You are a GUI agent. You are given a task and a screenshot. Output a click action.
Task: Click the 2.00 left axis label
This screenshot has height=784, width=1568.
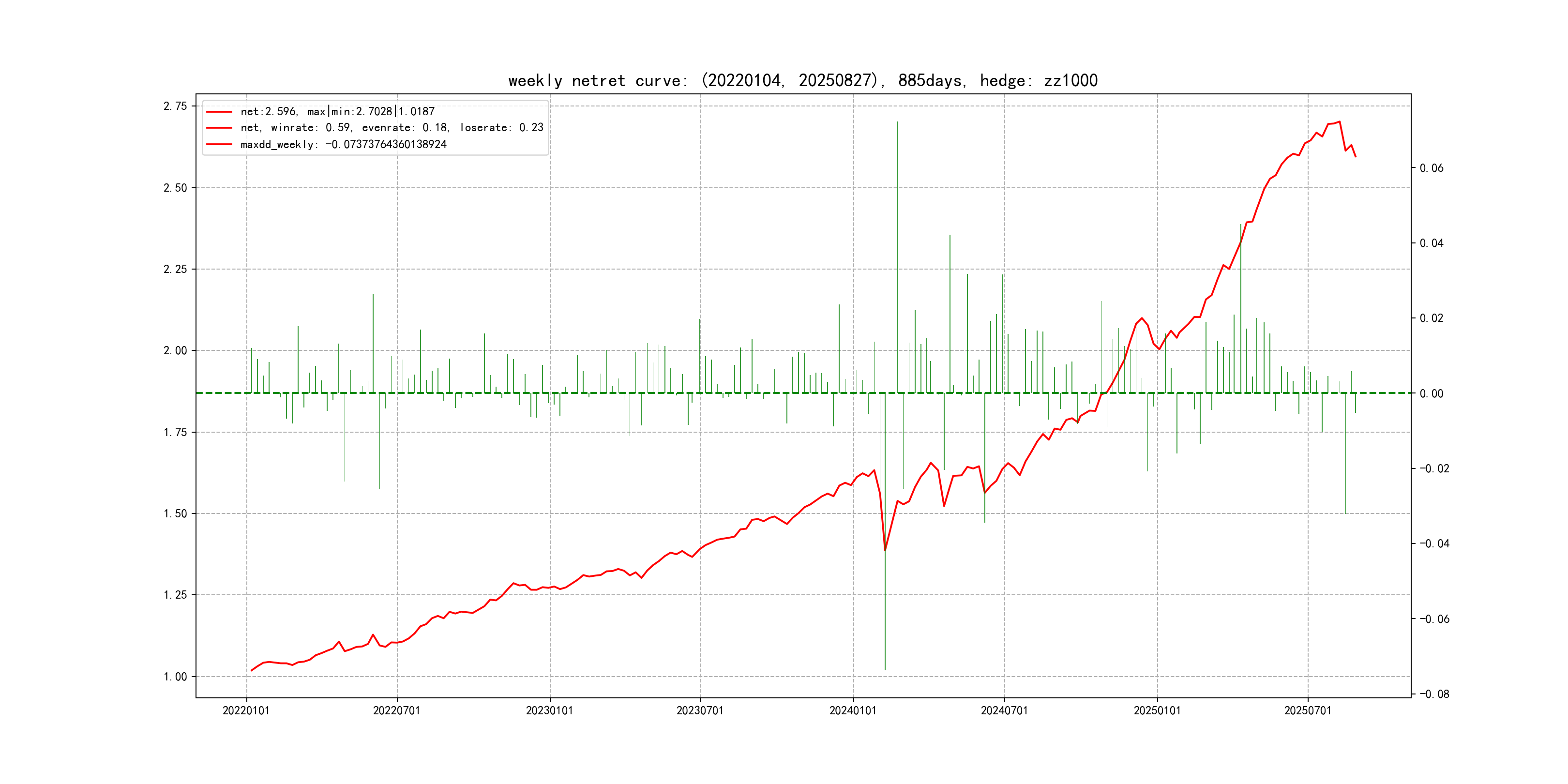175,350
